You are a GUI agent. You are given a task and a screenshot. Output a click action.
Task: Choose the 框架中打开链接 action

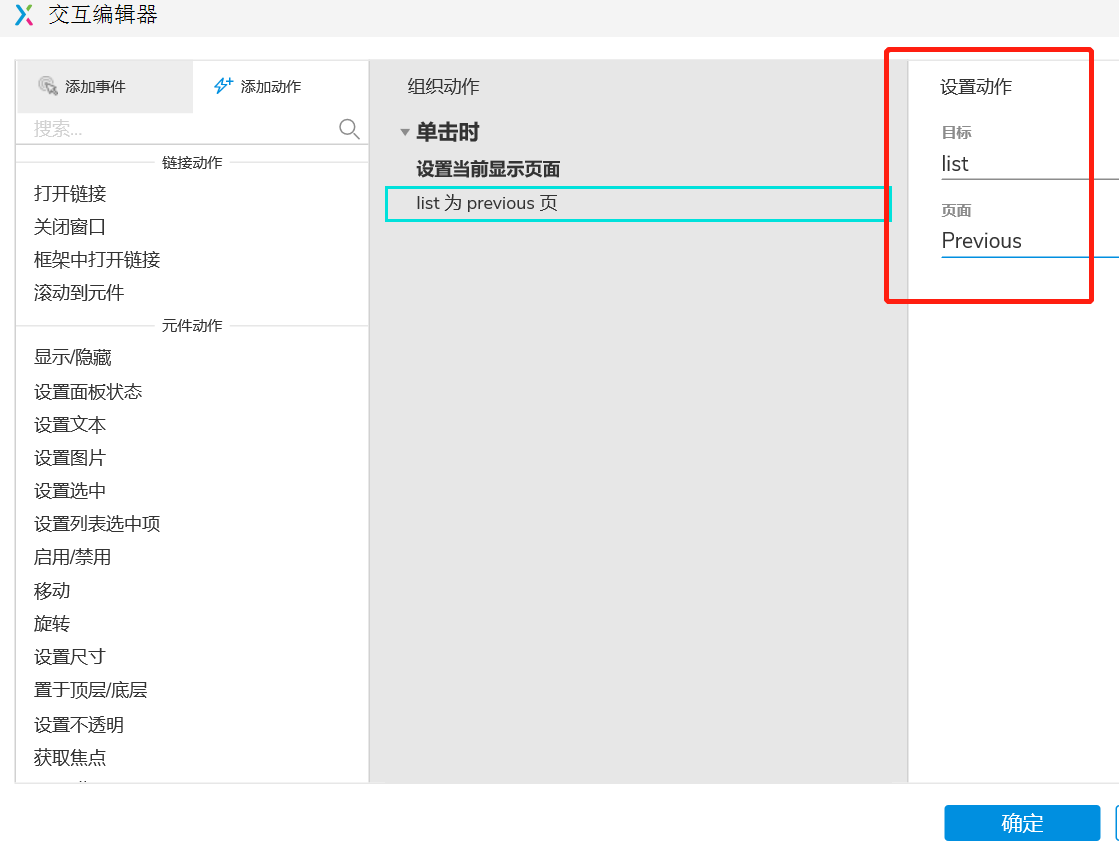pyautogui.click(x=97, y=260)
